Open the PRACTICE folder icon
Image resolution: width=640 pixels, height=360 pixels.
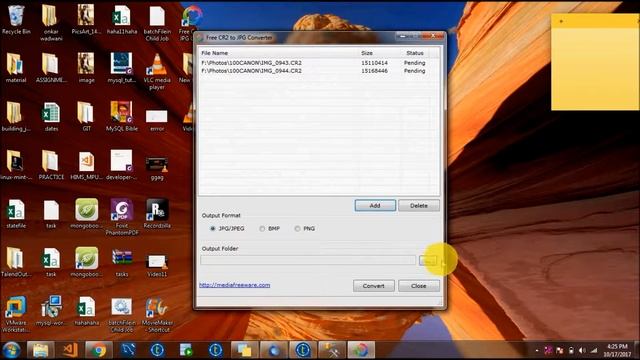point(51,165)
